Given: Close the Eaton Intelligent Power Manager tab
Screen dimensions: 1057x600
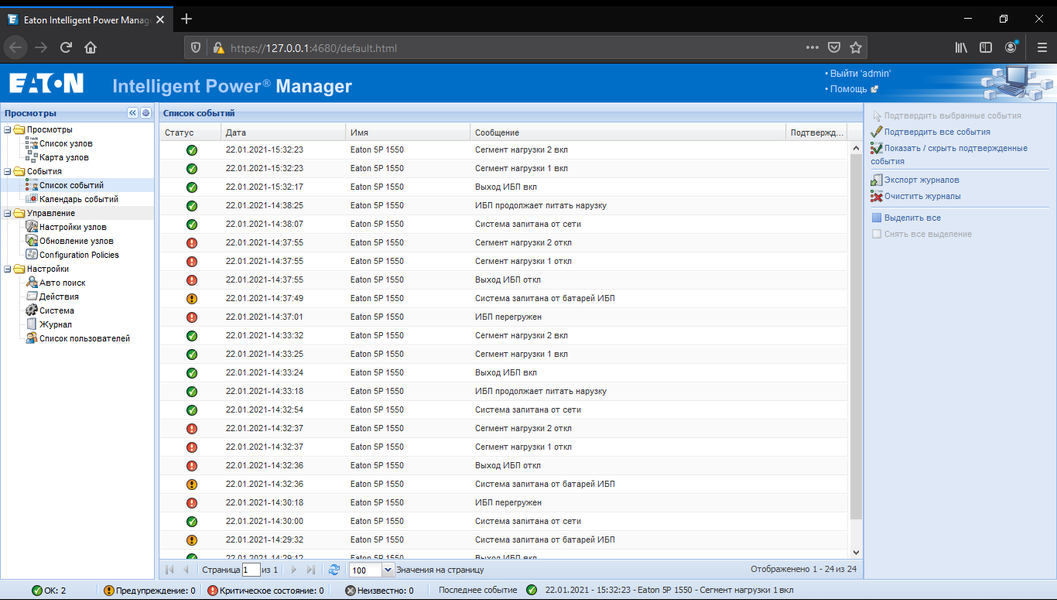Looking at the screenshot, I should point(160,20).
